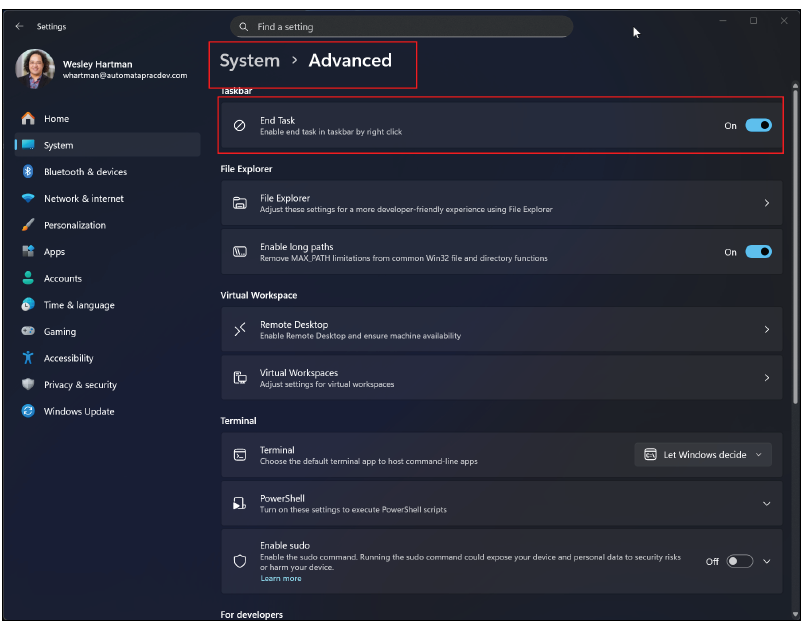The width and height of the screenshot is (810, 642).
Task: Click the Network & internet Wi-Fi icon
Action: (28, 198)
